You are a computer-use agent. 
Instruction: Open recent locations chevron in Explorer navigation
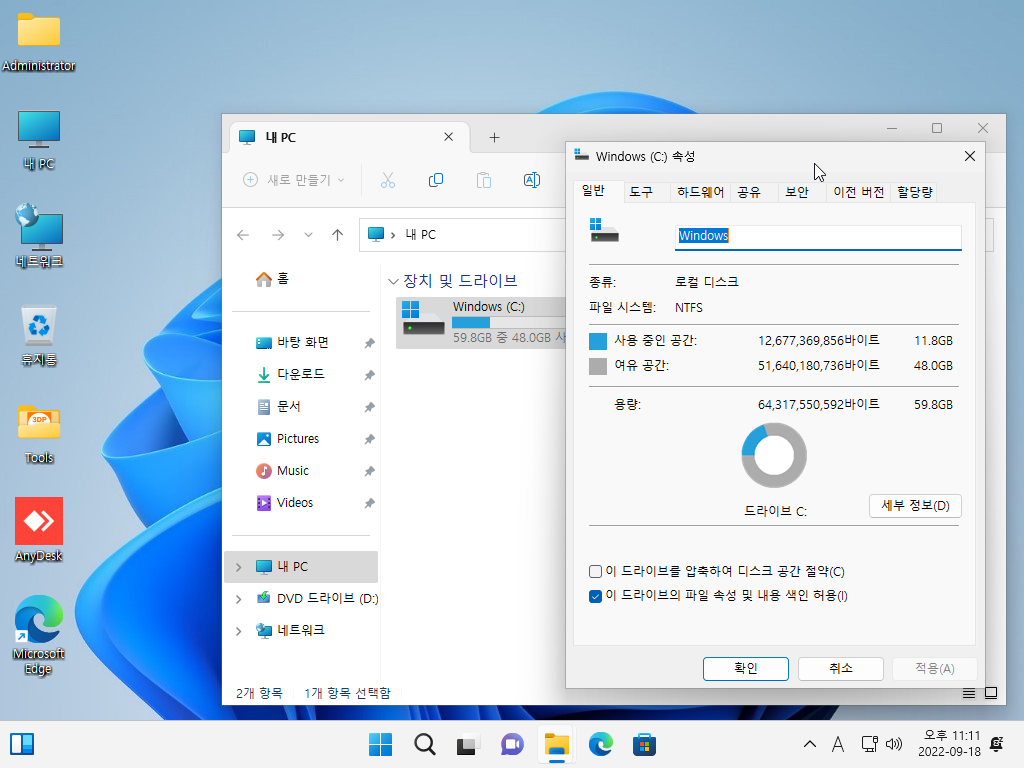coord(308,235)
